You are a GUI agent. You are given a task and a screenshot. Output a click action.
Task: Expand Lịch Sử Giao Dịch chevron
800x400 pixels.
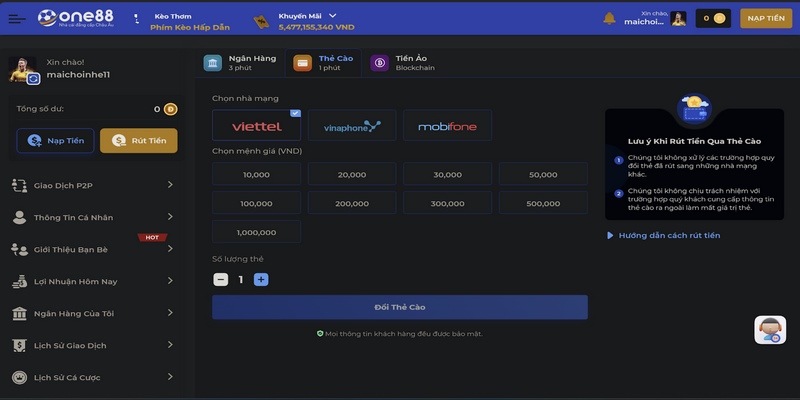tap(170, 345)
